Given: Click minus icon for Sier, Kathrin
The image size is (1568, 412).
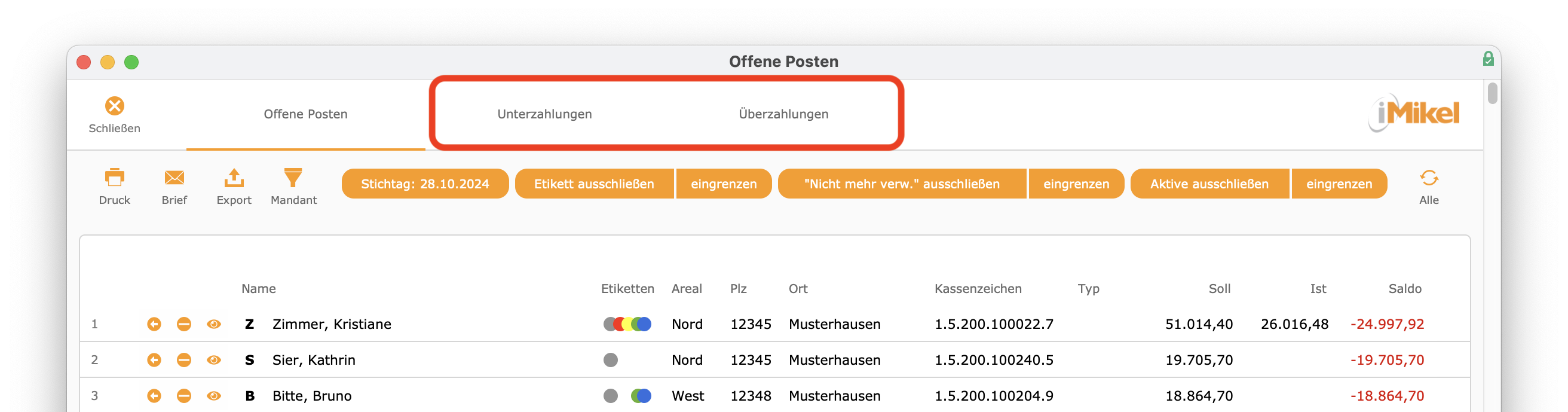Looking at the screenshot, I should click(184, 360).
